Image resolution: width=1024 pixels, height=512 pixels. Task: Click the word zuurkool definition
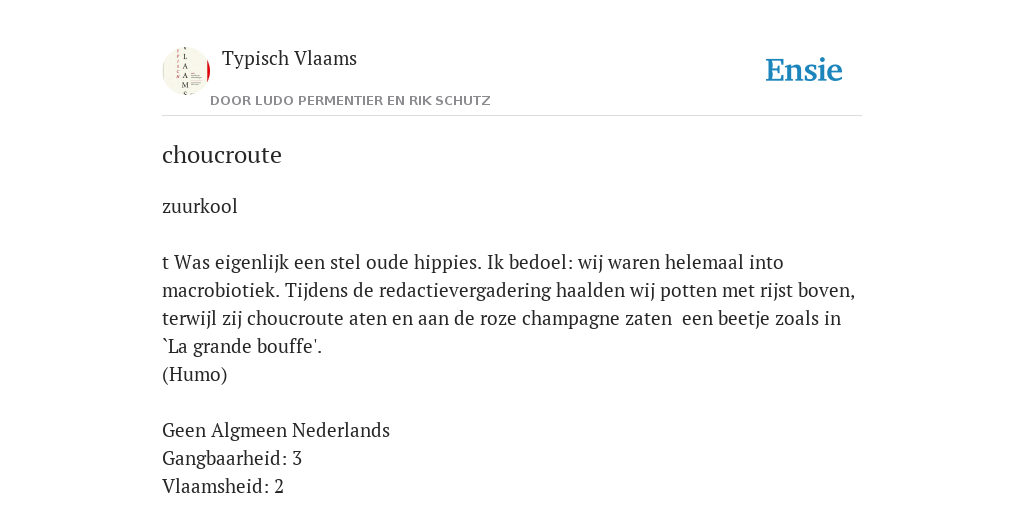point(200,206)
